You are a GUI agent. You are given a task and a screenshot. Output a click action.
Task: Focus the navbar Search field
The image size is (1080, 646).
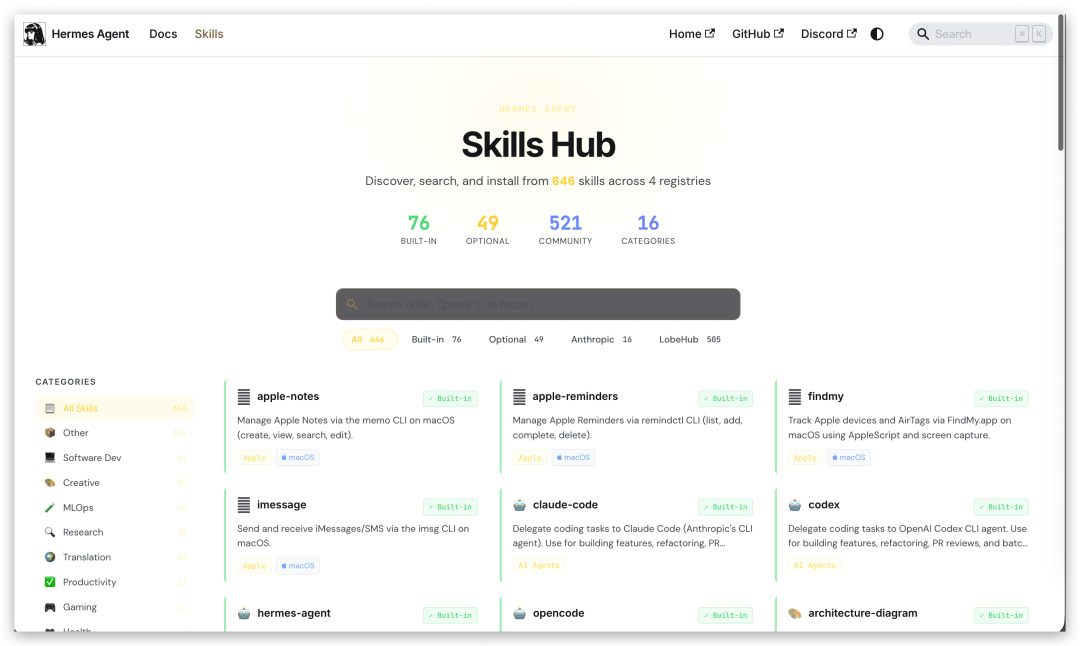[980, 34]
